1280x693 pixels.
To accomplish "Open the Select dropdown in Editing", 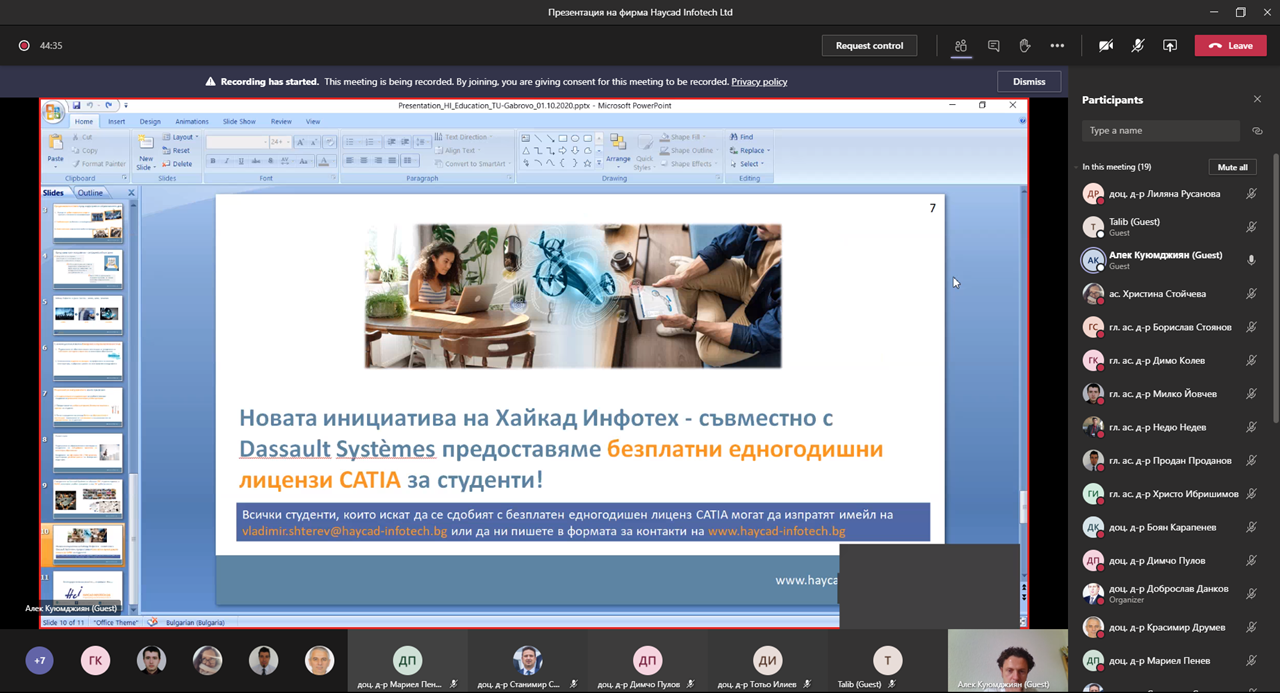I will [x=747, y=164].
